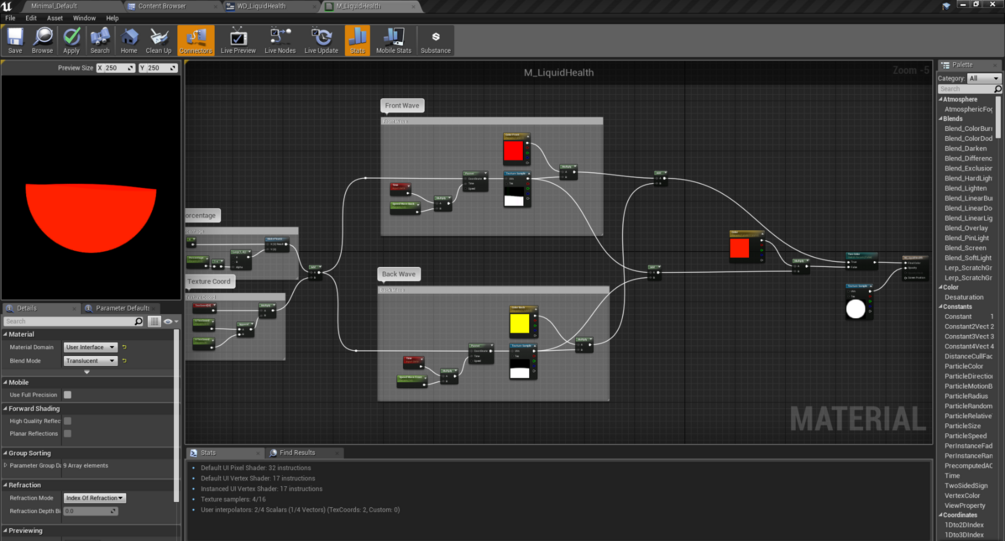Select Constant3Vector in the Palette
Screen dimensions: 1005x541
tap(969, 337)
